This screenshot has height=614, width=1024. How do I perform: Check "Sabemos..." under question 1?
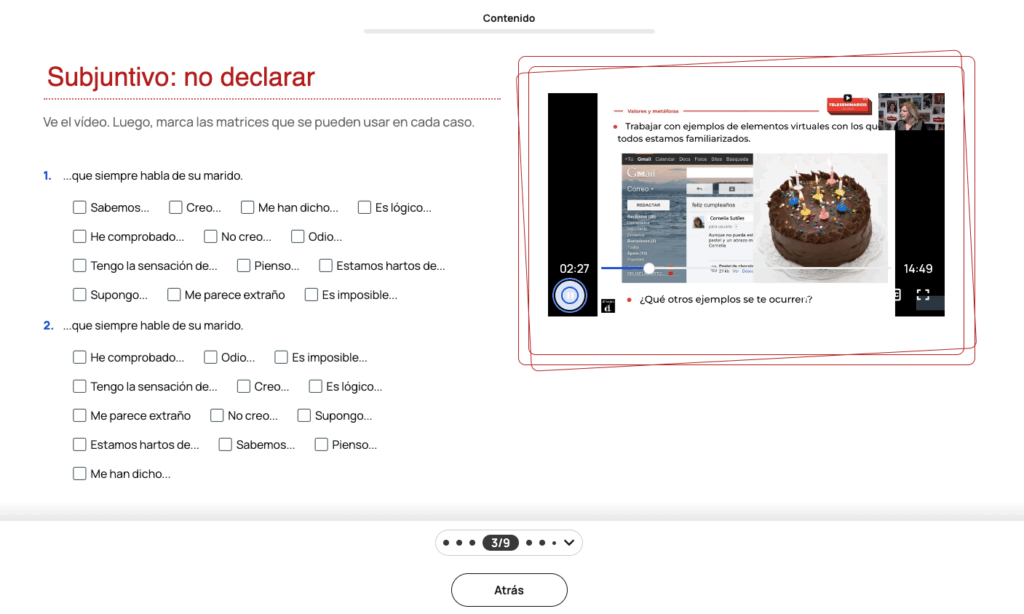79,208
